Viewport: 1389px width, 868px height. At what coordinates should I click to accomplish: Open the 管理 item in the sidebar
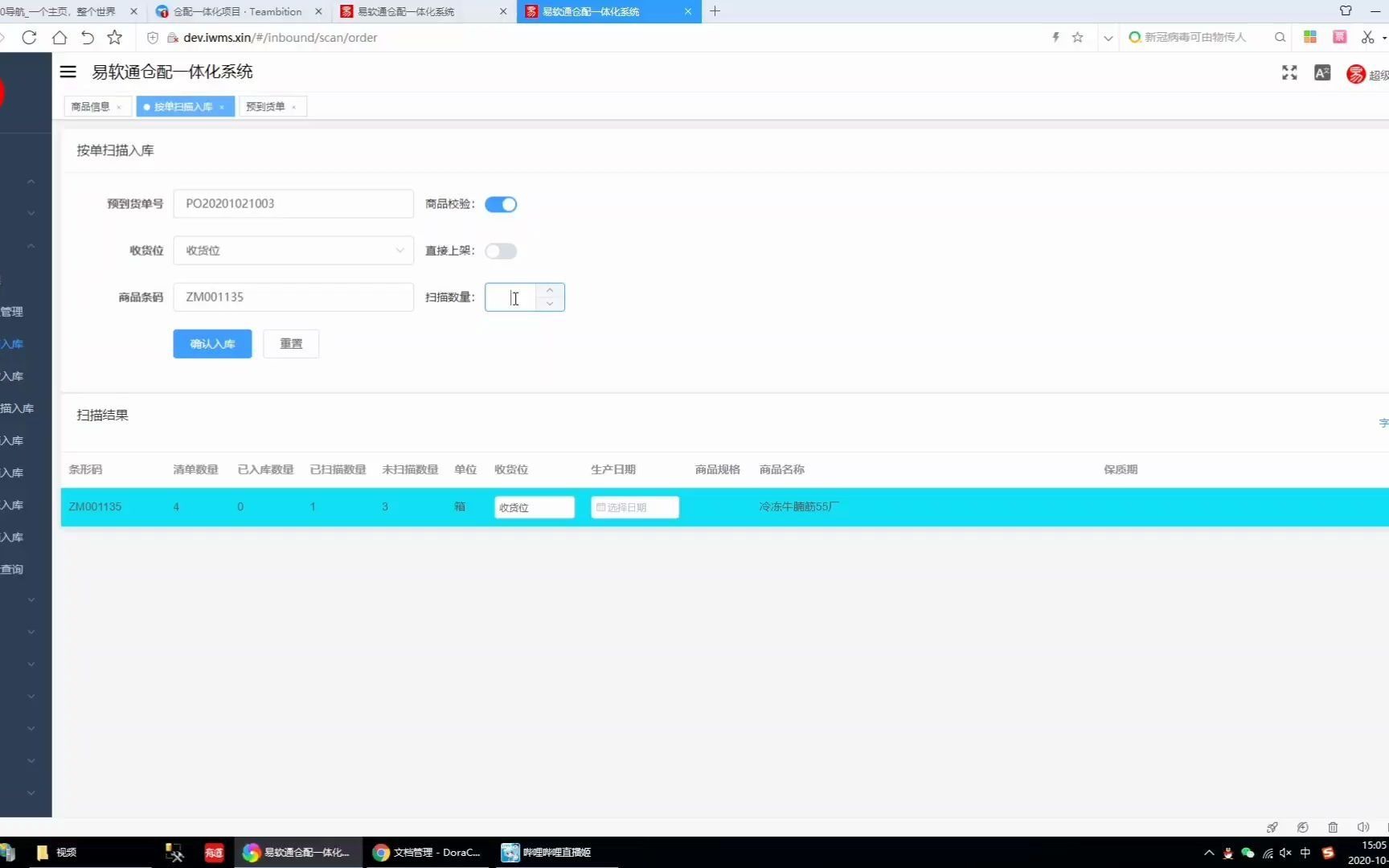tap(12, 311)
